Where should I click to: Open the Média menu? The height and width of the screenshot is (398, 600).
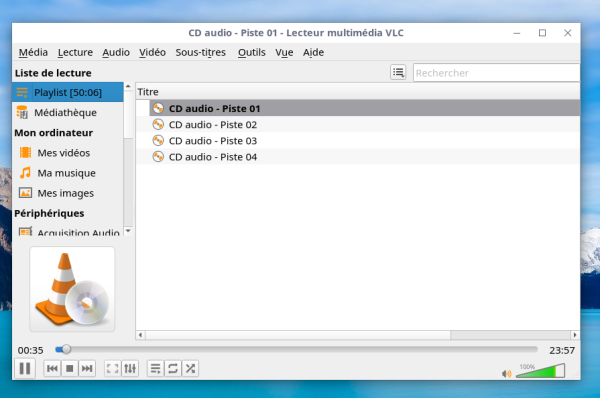click(x=33, y=52)
